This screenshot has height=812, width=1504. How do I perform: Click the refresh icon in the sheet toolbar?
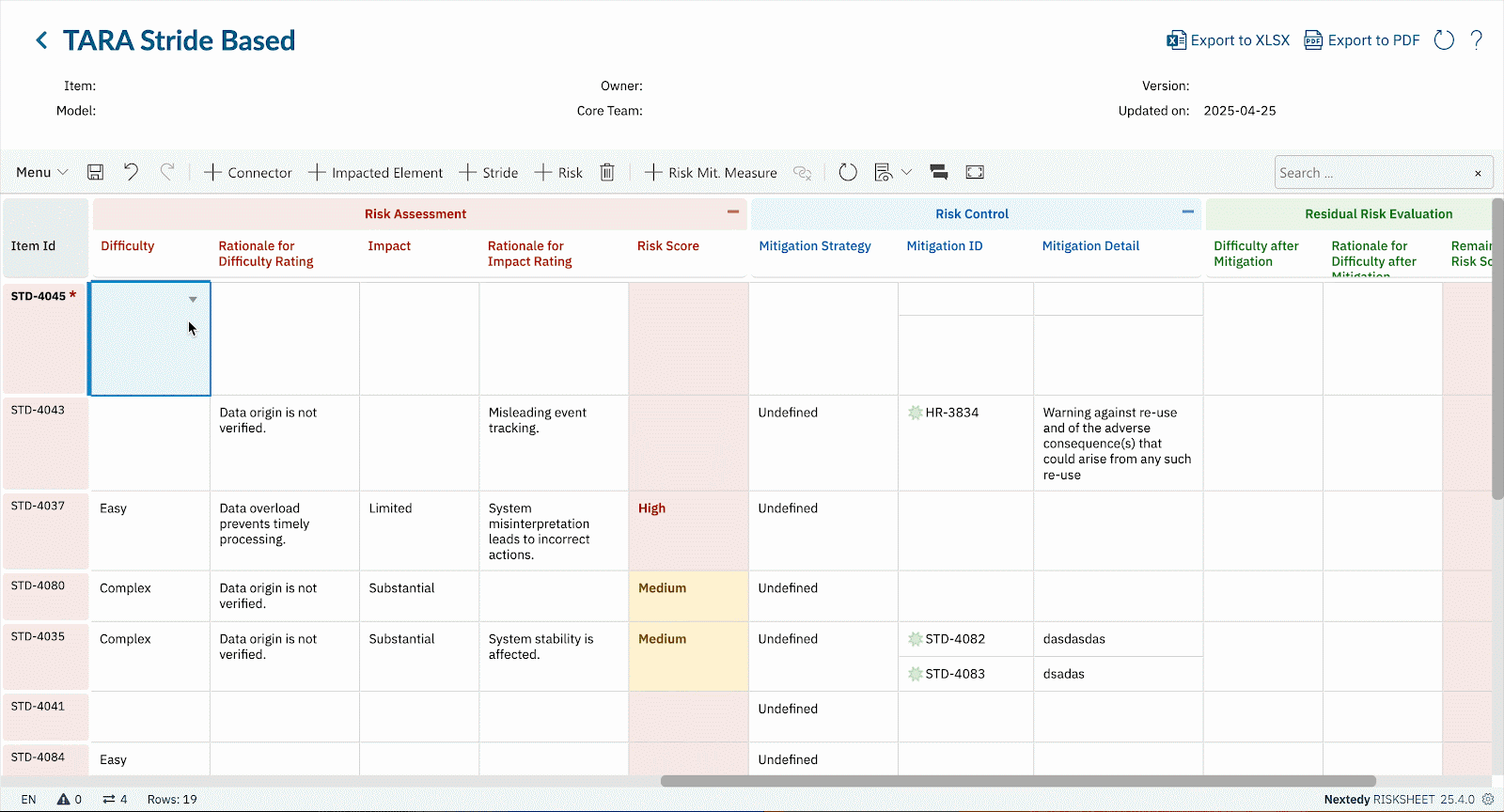tap(848, 172)
